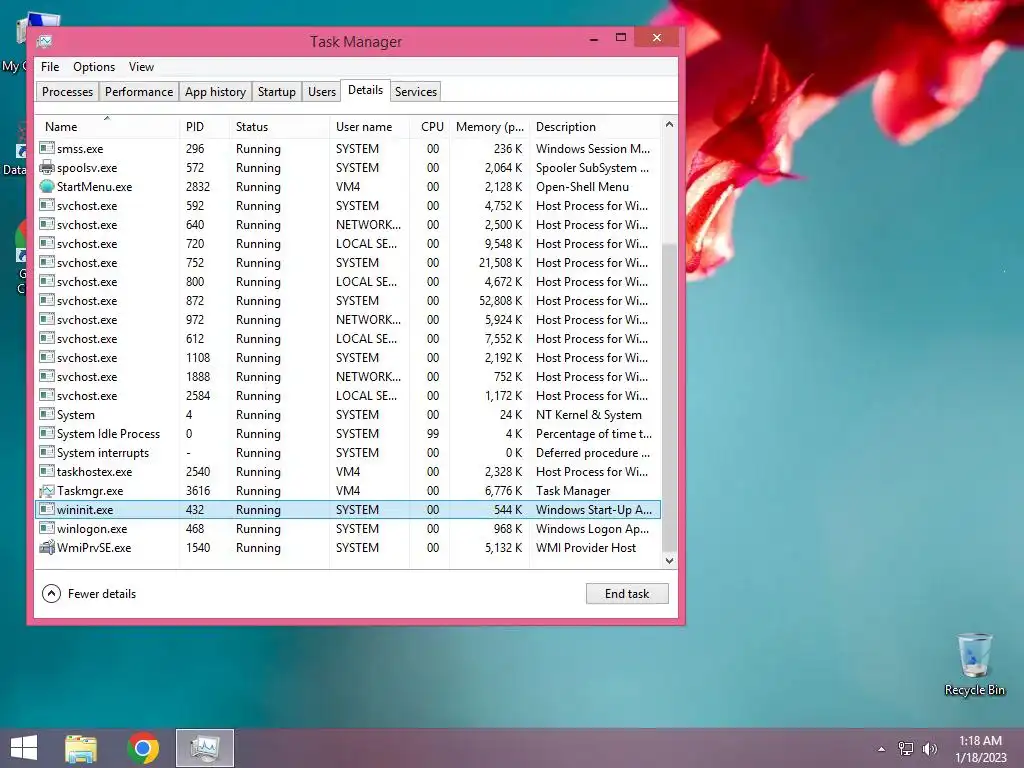Switch to the Performance tab
This screenshot has height=768, width=1024.
(139, 91)
